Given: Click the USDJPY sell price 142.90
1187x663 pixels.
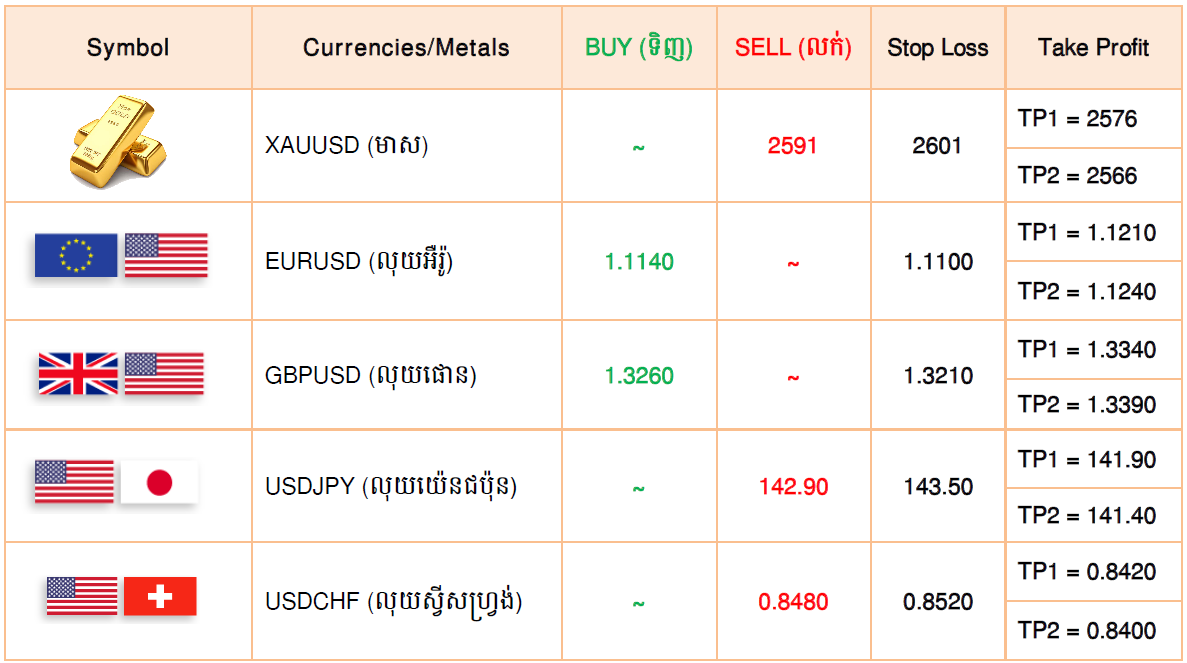Looking at the screenshot, I should [x=793, y=487].
